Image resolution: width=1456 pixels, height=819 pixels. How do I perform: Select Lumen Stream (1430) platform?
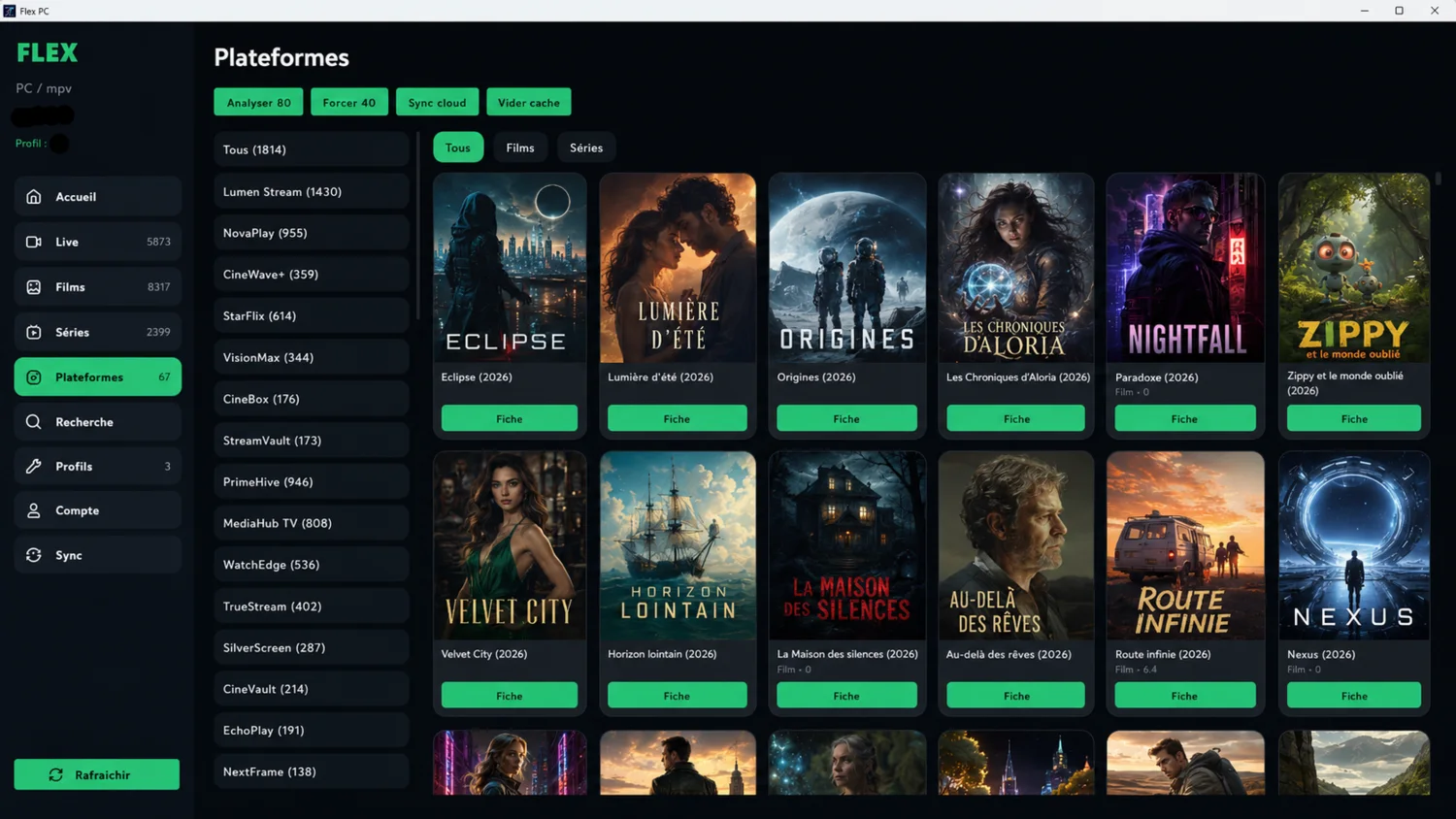(x=312, y=192)
